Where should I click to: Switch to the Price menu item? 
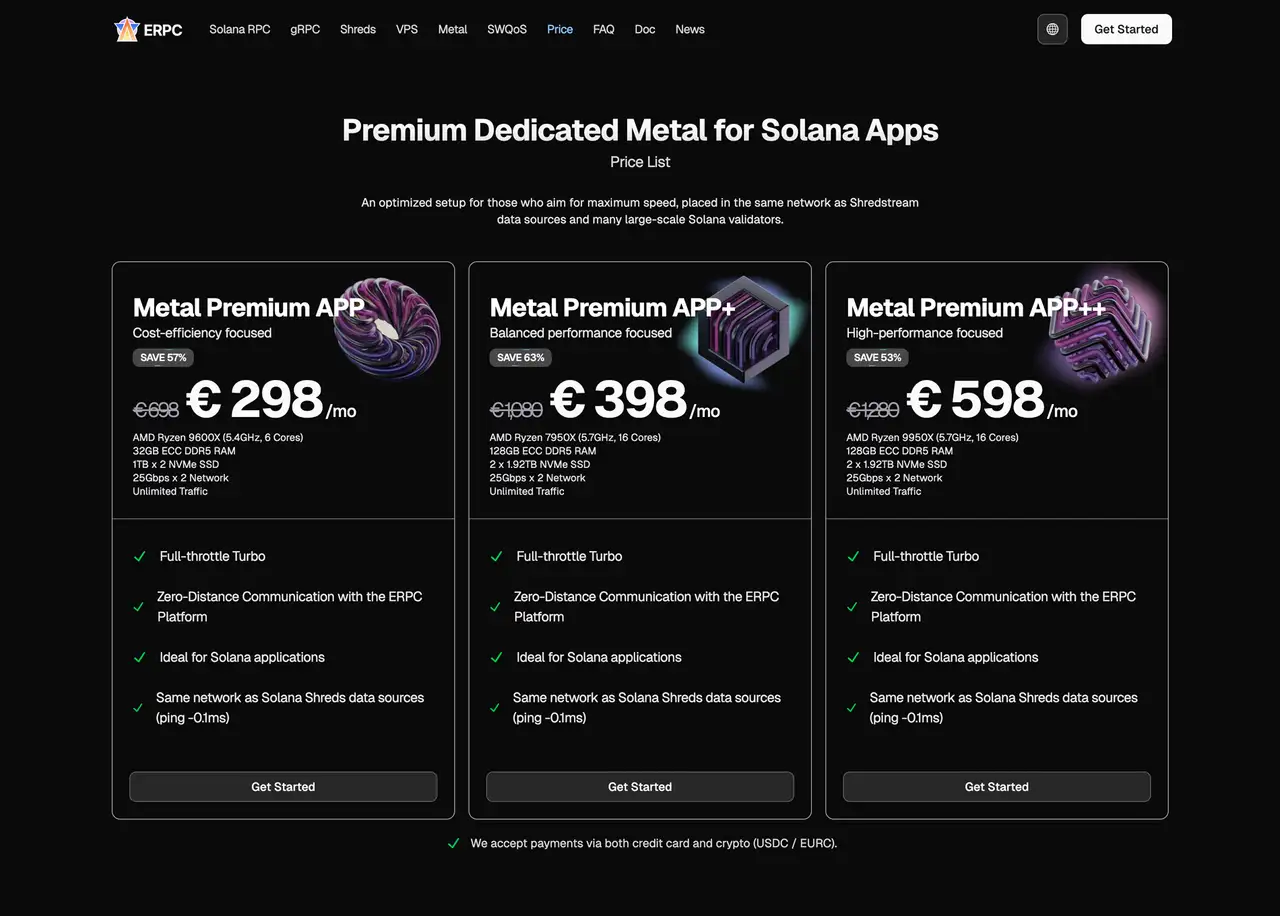click(x=559, y=29)
